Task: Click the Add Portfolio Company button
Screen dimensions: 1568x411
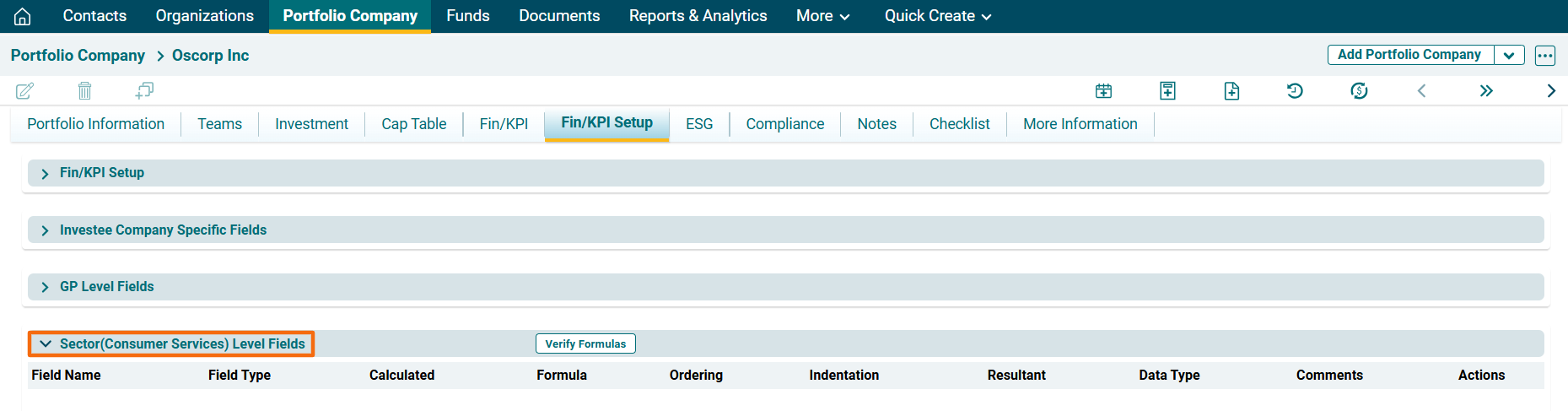Action: pos(1409,55)
